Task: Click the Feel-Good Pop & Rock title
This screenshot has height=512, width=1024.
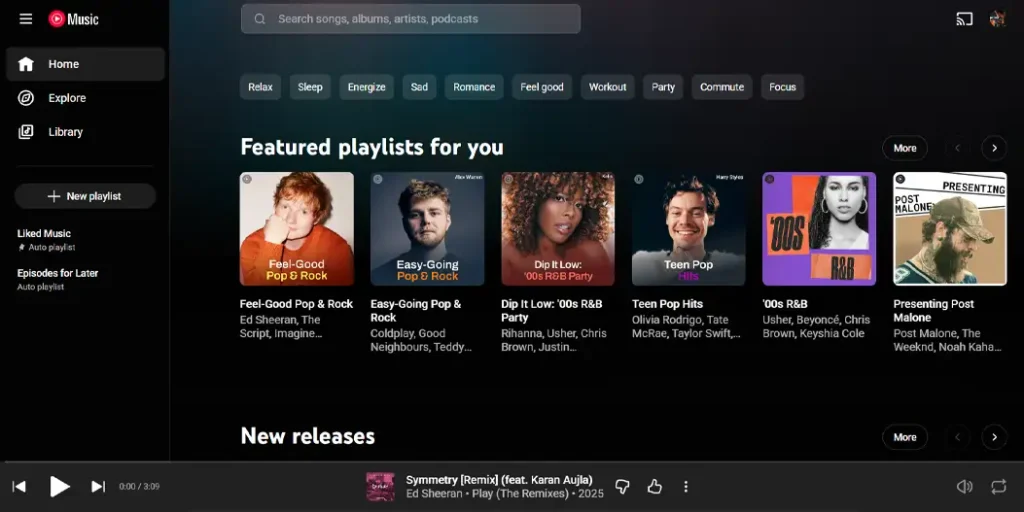Action: [x=296, y=304]
